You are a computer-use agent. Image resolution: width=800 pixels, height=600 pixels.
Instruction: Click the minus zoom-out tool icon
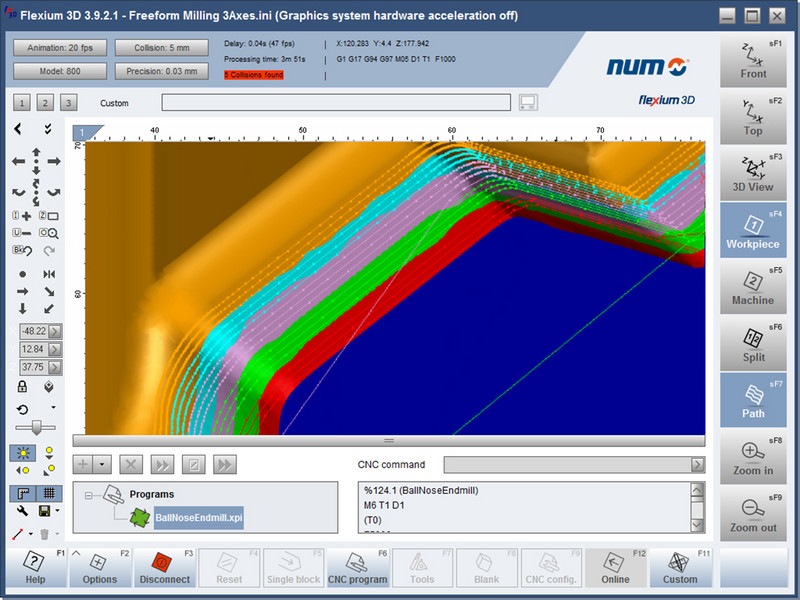click(x=22, y=233)
